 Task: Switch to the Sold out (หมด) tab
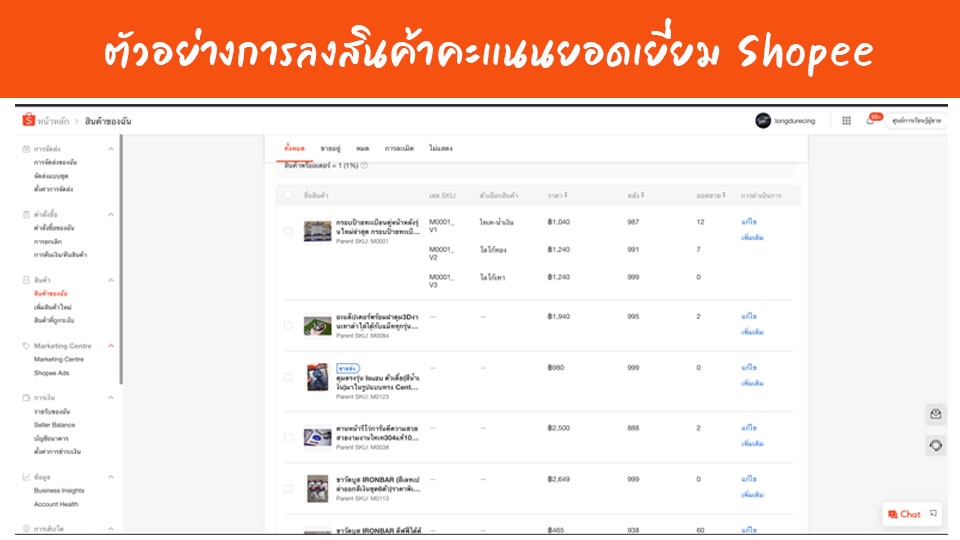362,148
